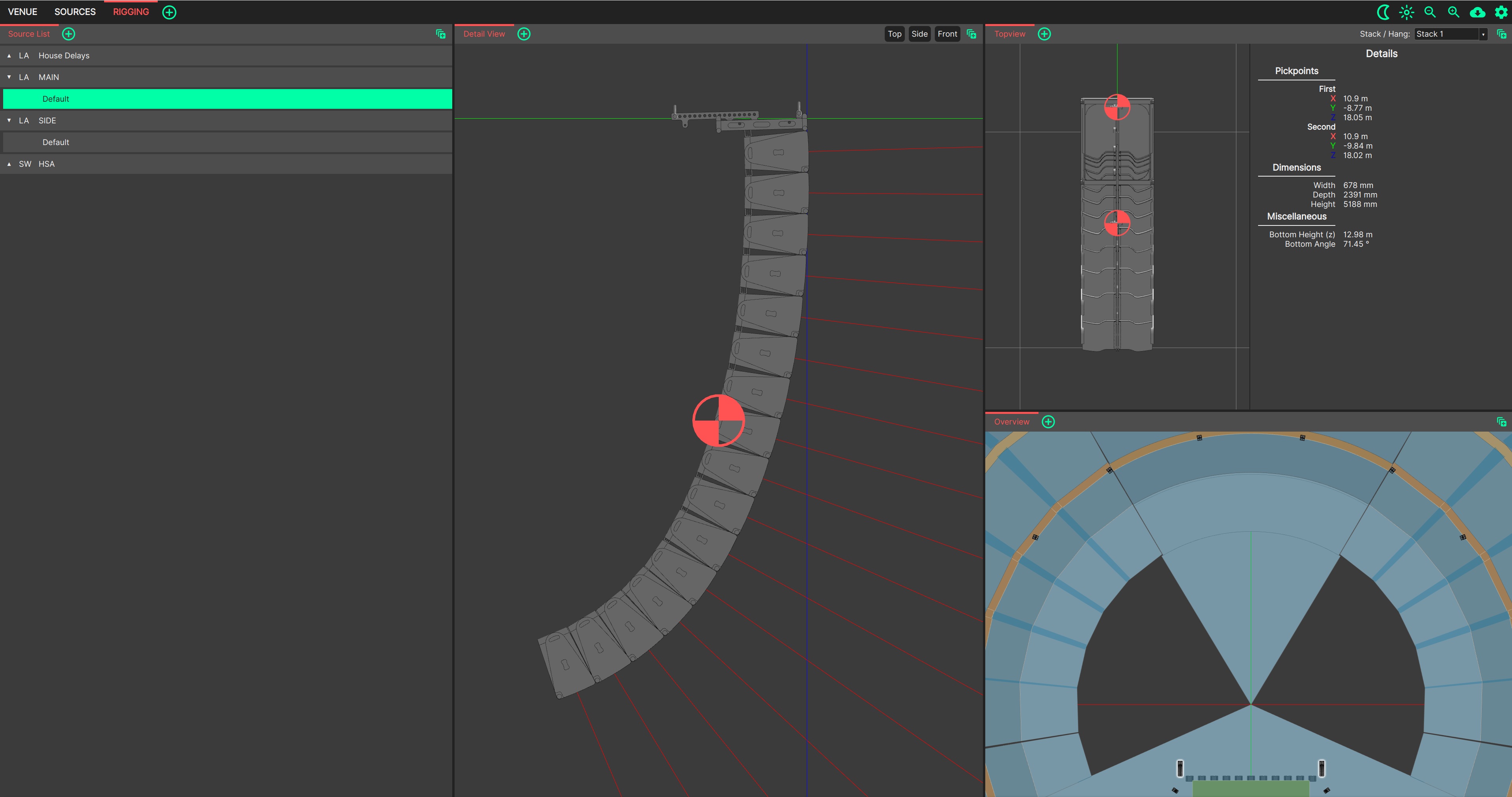Open cloud download in the top bar
The height and width of the screenshot is (797, 1512).
point(1477,12)
